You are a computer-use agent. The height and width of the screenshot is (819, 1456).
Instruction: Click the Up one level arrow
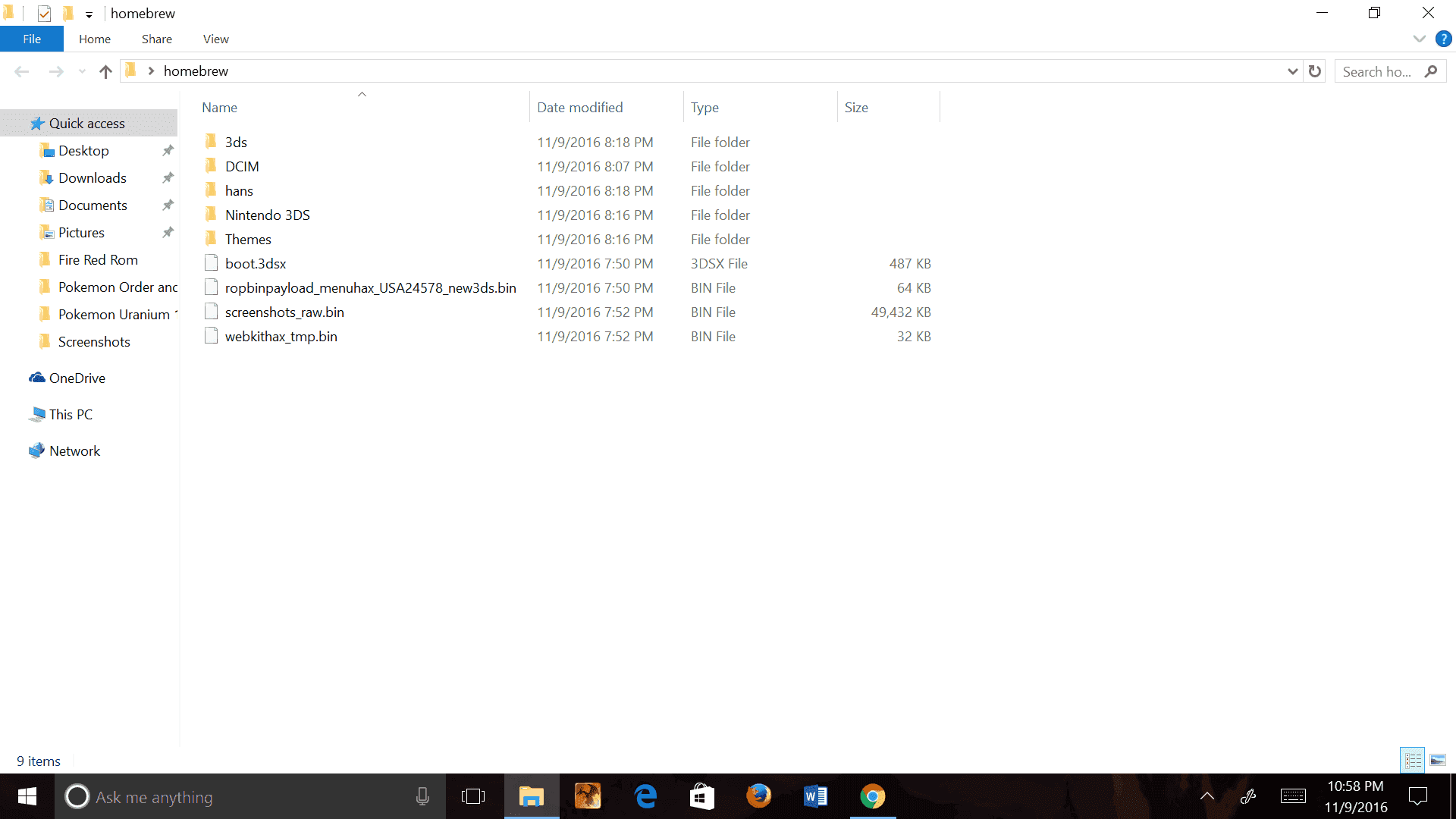105,71
